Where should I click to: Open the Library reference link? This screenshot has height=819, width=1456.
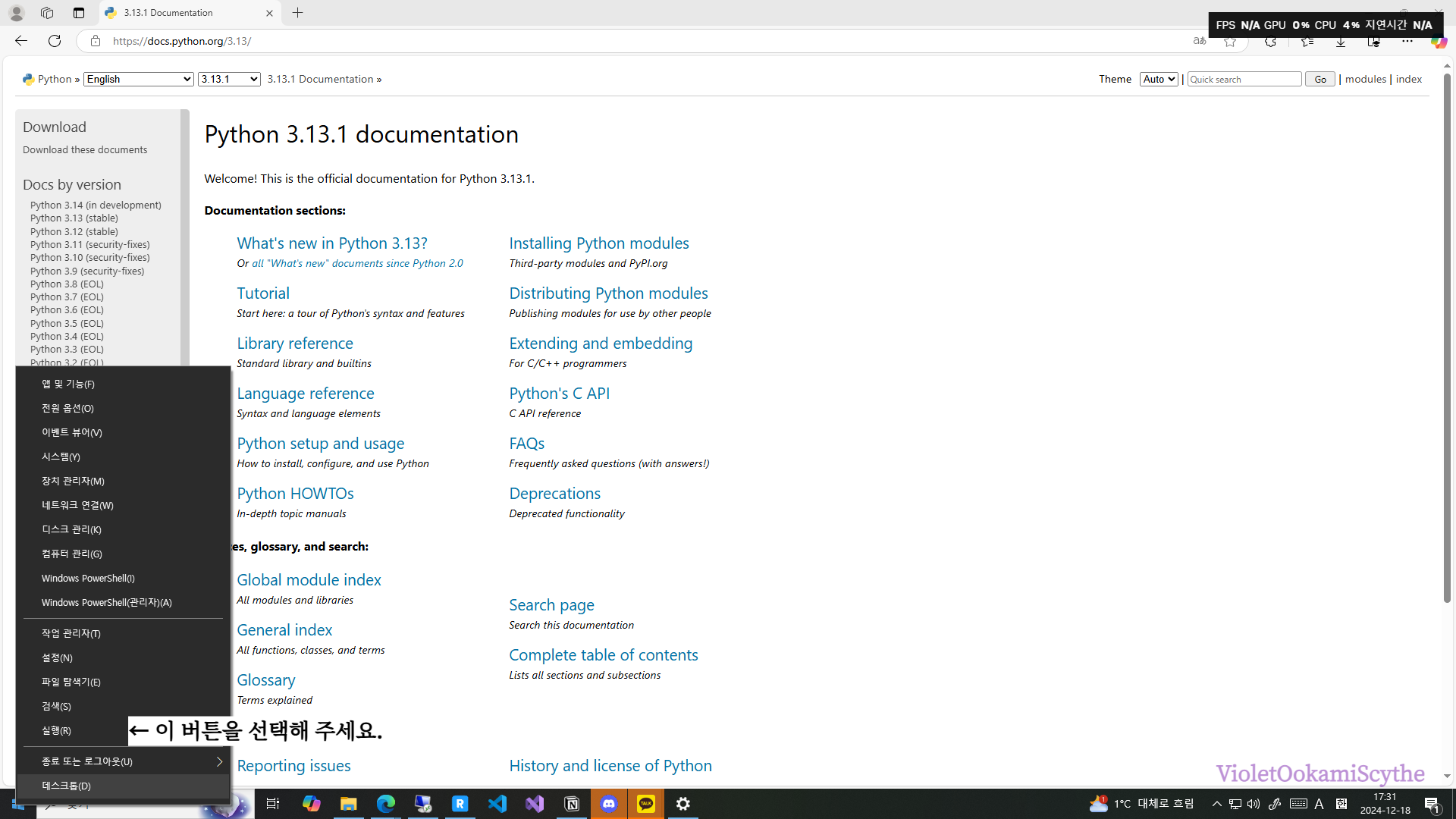click(x=295, y=343)
